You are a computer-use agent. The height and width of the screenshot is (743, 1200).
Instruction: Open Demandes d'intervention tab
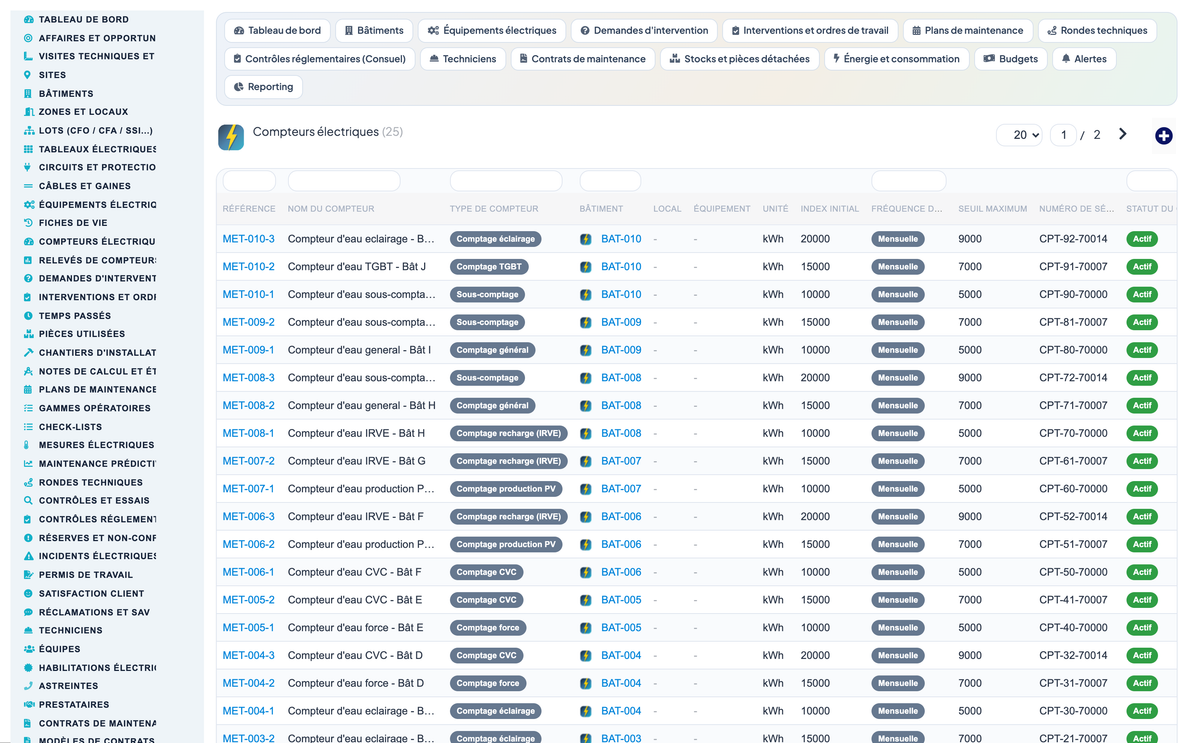[644, 31]
